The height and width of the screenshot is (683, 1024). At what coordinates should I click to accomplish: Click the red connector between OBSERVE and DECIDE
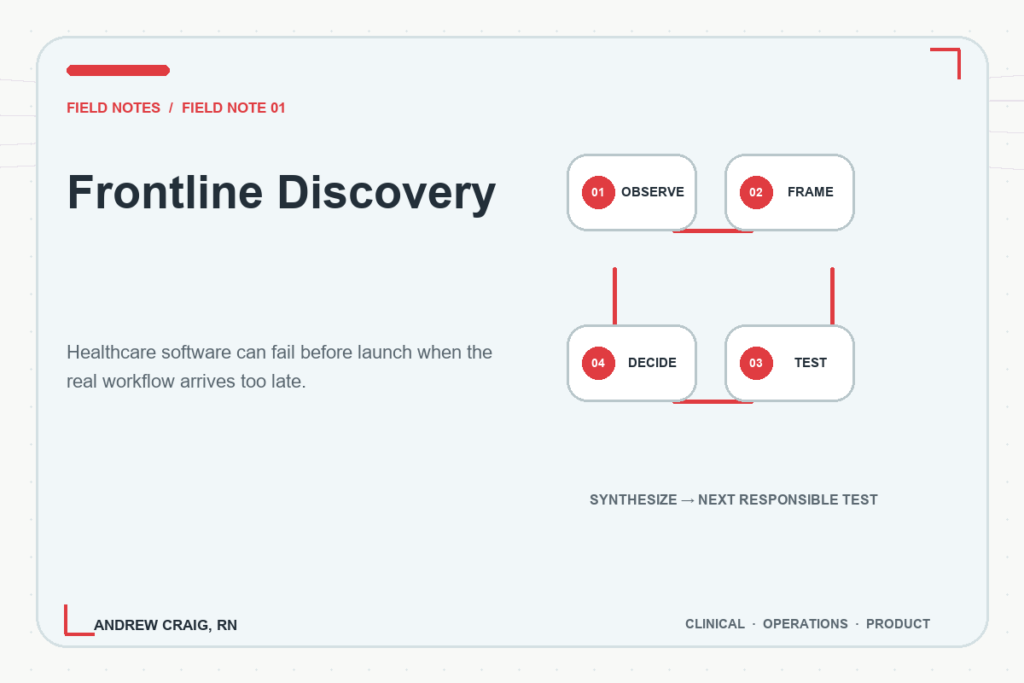(x=615, y=296)
